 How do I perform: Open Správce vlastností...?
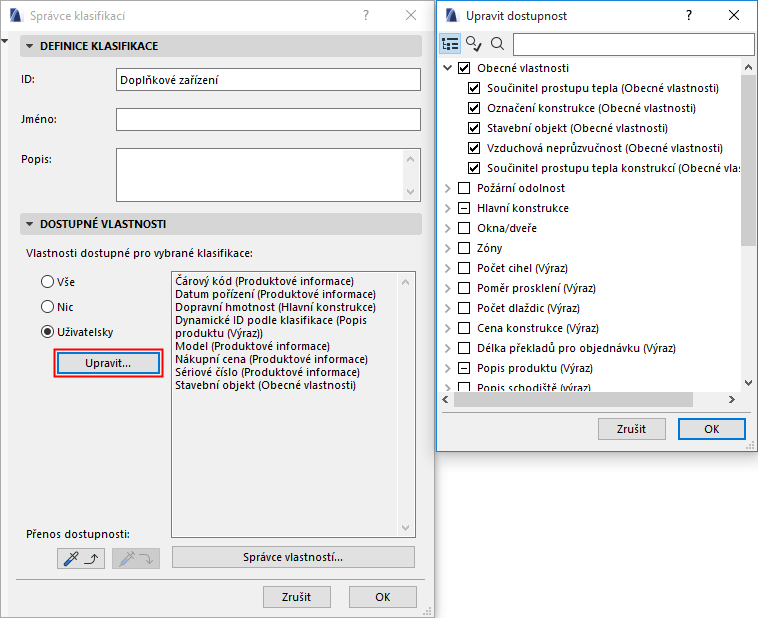coord(293,557)
